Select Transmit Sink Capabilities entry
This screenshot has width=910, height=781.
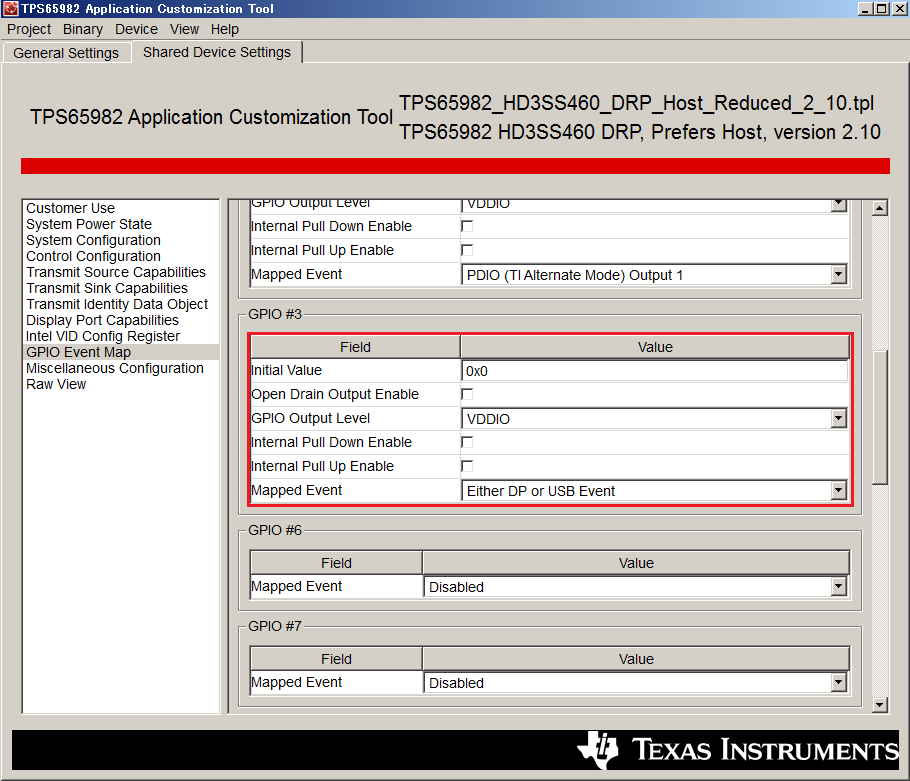107,288
